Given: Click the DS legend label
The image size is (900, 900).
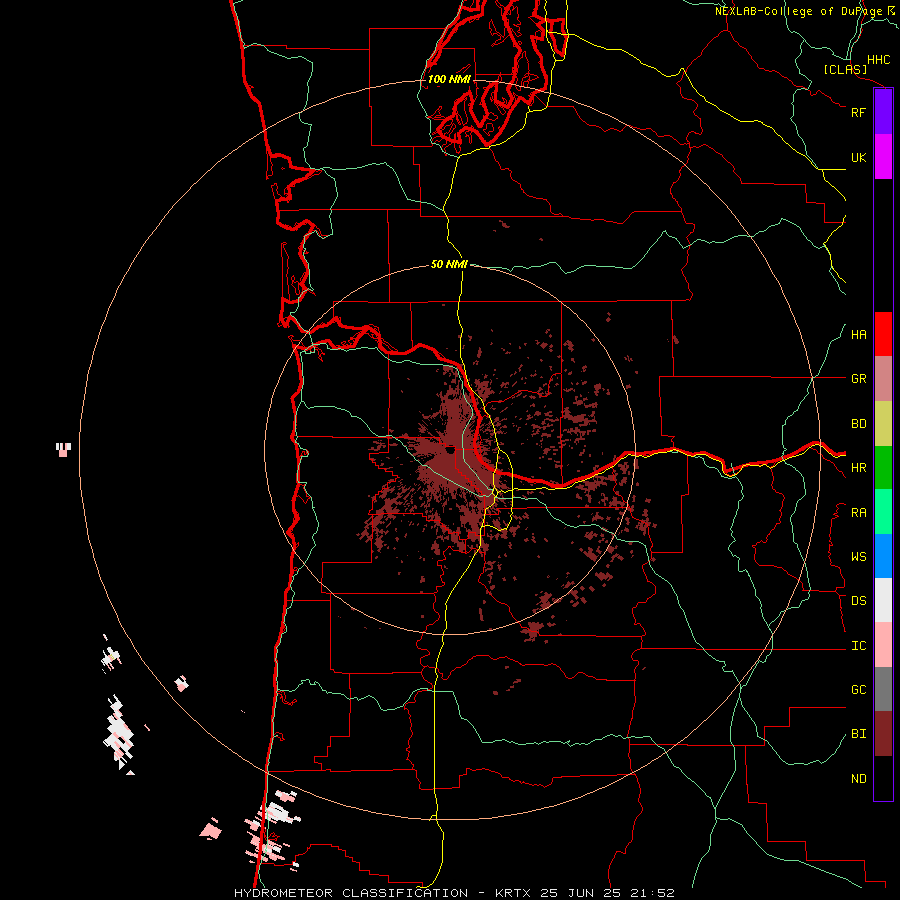Looking at the screenshot, I should (x=858, y=601).
